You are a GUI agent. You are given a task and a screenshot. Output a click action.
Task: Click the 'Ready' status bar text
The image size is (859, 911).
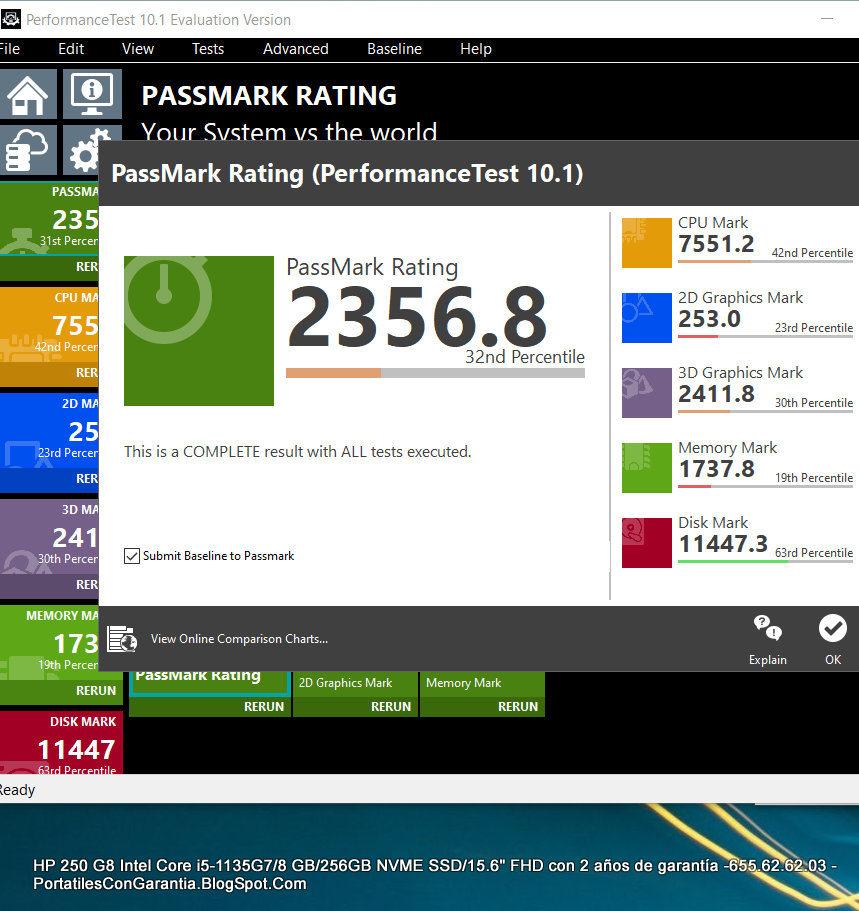tap(17, 790)
